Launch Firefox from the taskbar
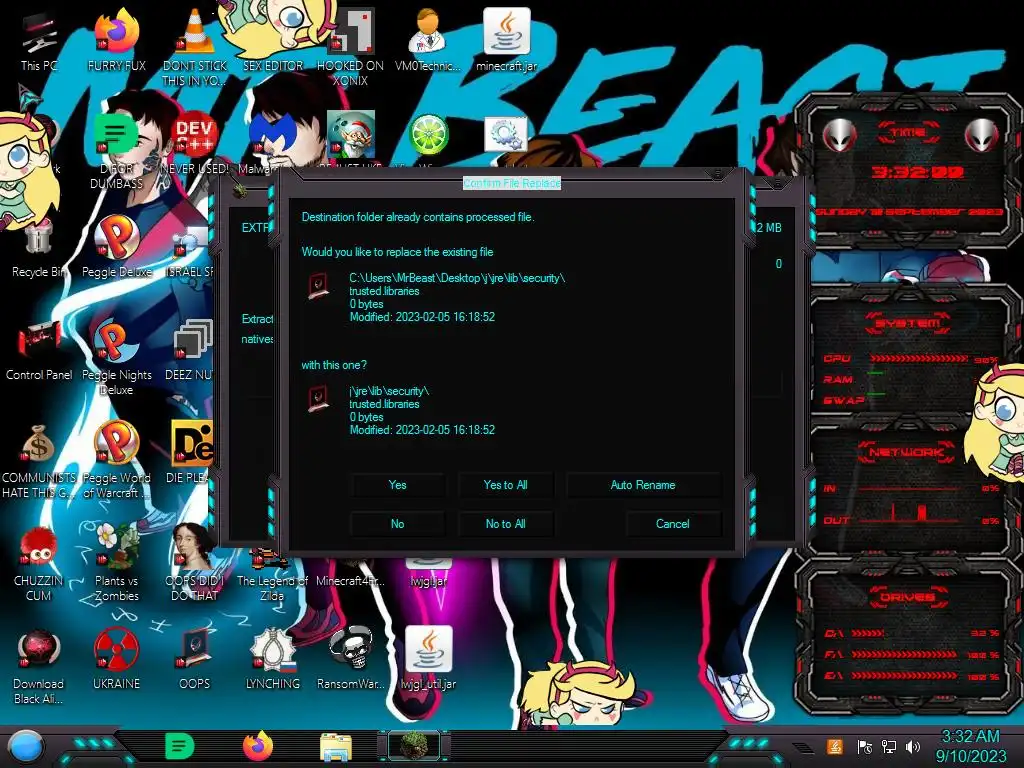 point(258,746)
